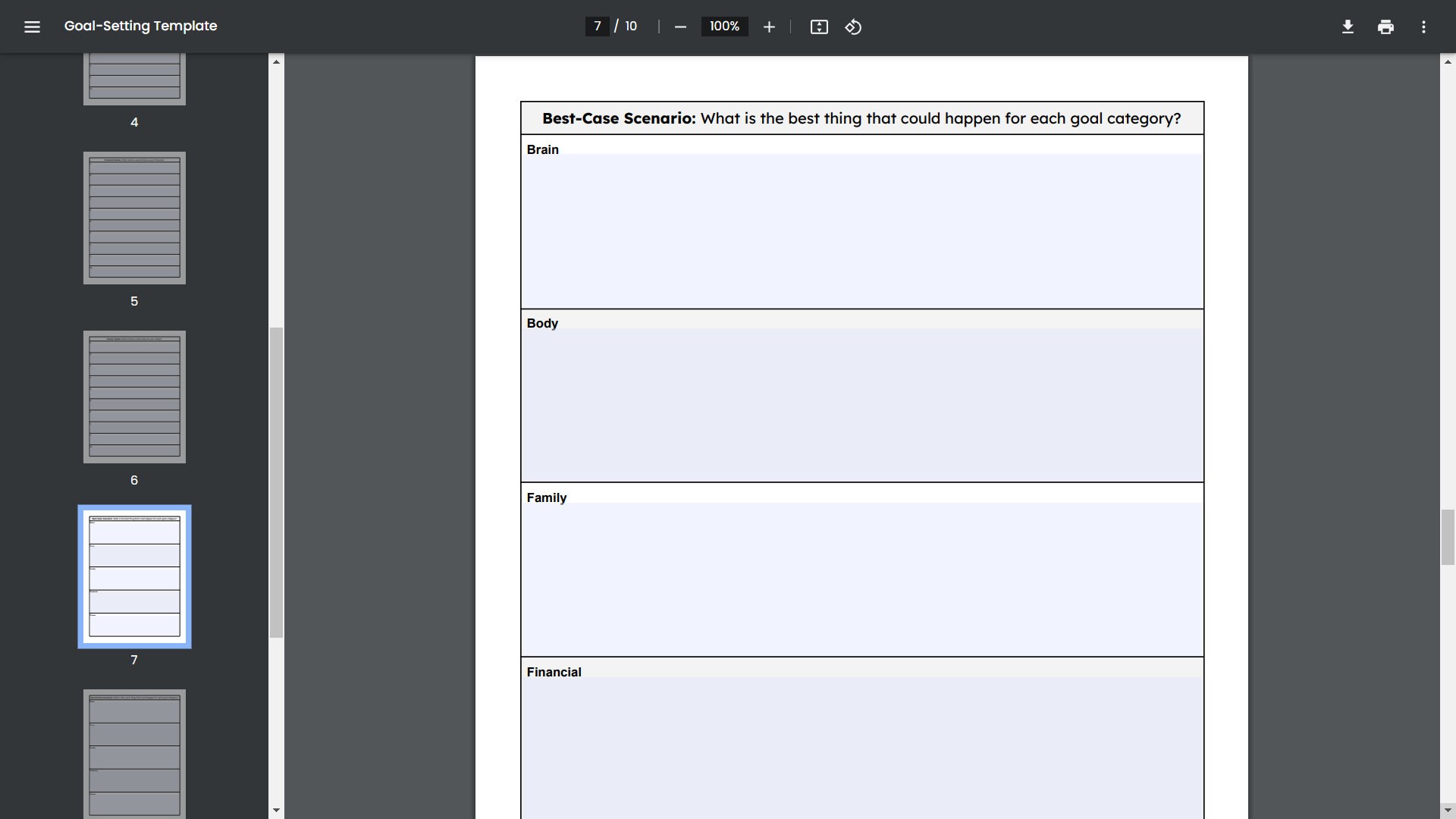The height and width of the screenshot is (819, 1456).
Task: Click the main document scroll-down arrow
Action: [1447, 810]
